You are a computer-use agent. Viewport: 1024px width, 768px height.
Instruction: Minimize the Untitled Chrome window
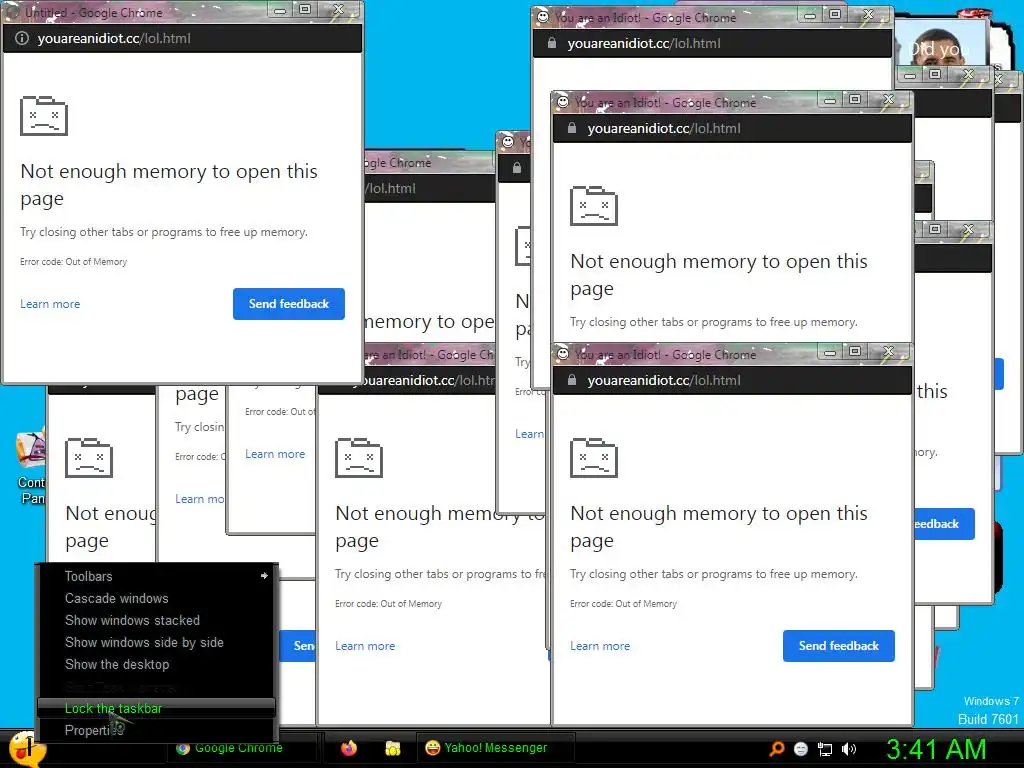click(280, 10)
